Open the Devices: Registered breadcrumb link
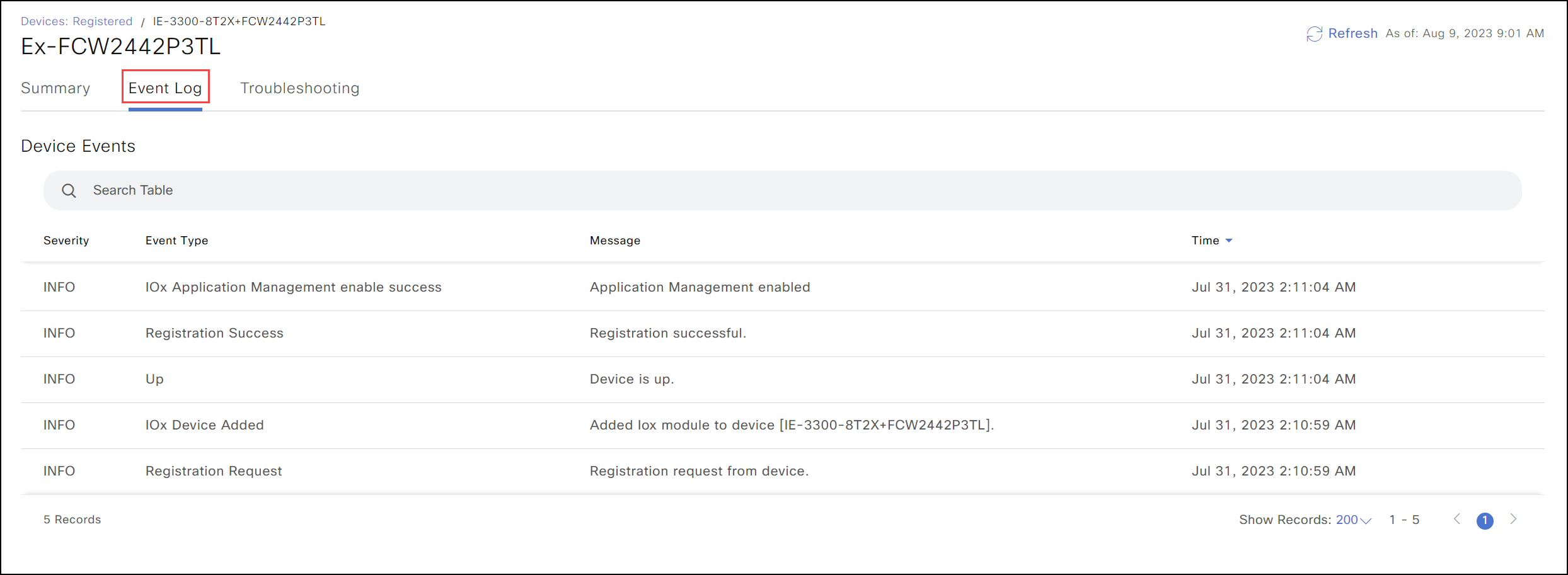1568x575 pixels. pos(77,21)
